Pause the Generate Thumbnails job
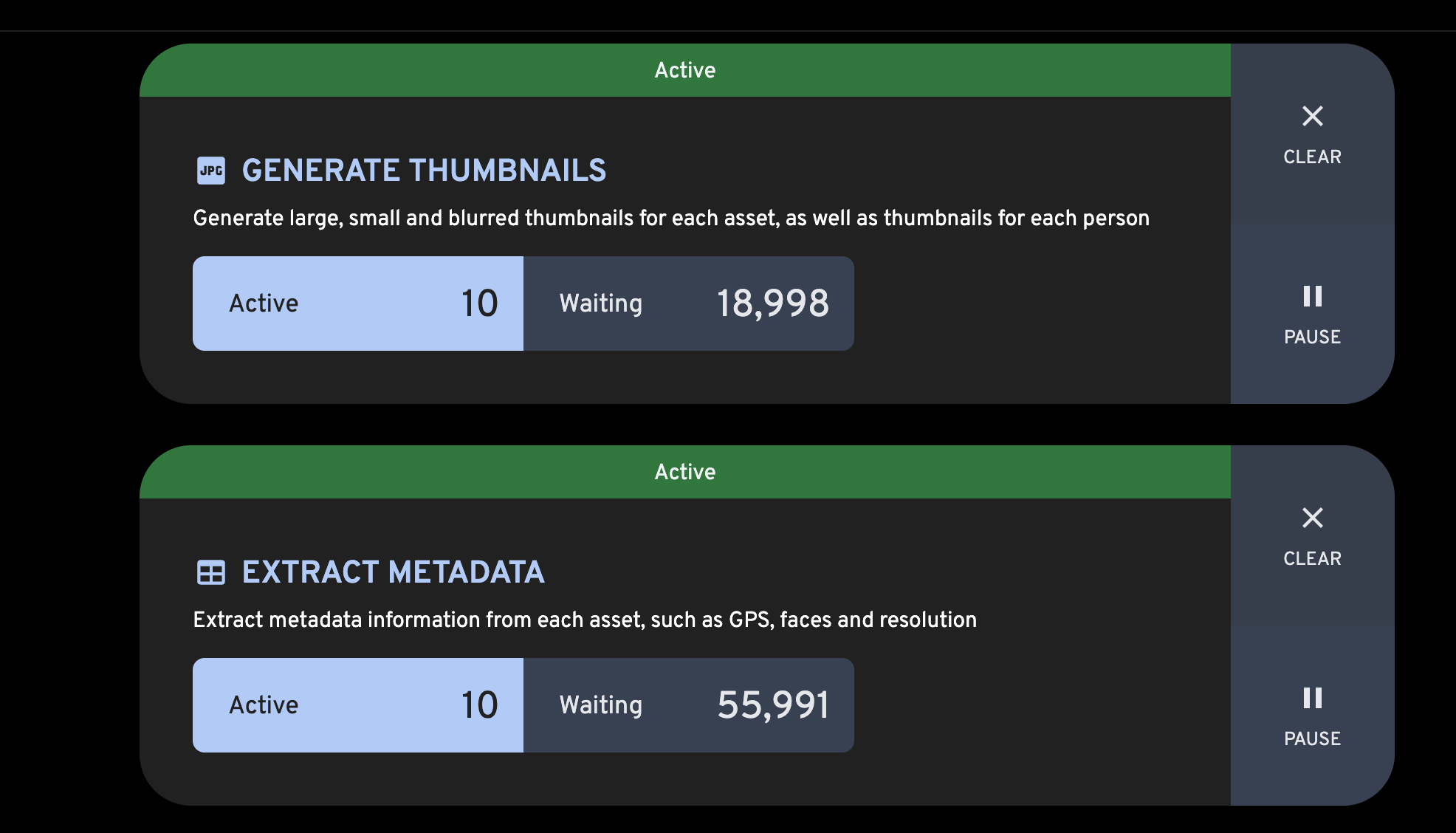Screen dimensions: 1456x833 (x=1312, y=314)
